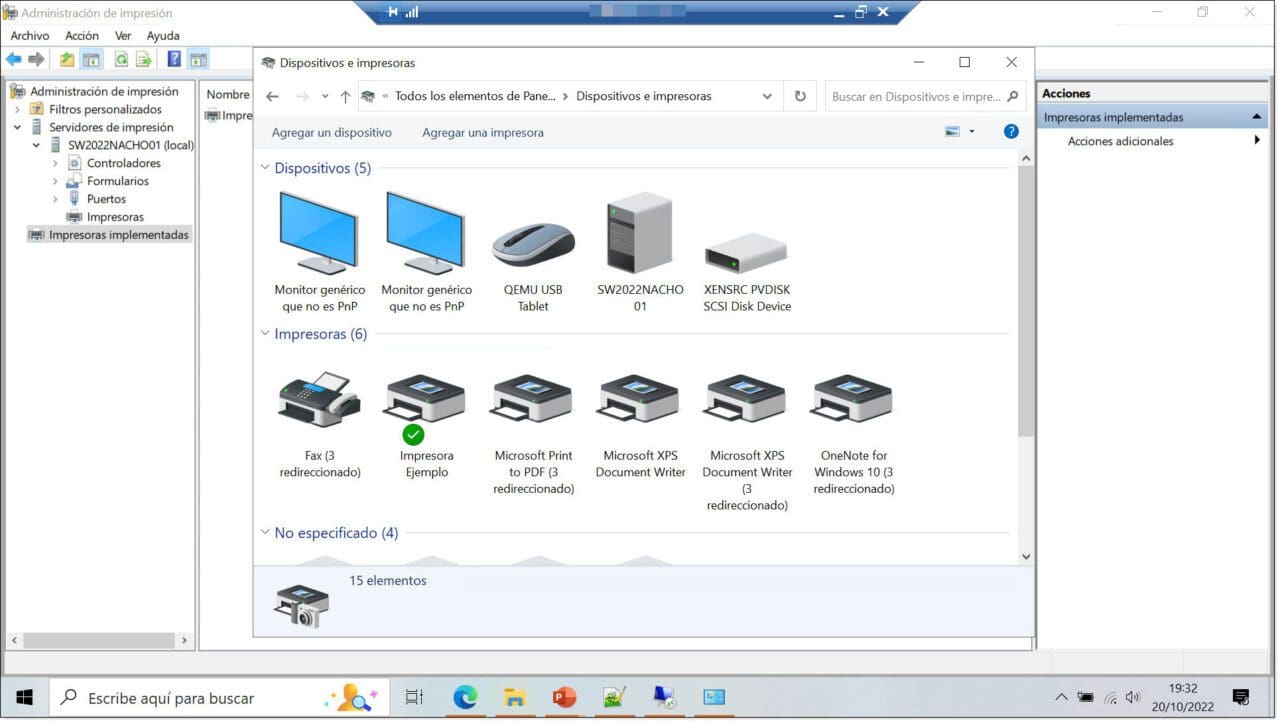Click the up-one-level folder icon in toolbar
The image size is (1280, 723).
pyautogui.click(x=67, y=60)
